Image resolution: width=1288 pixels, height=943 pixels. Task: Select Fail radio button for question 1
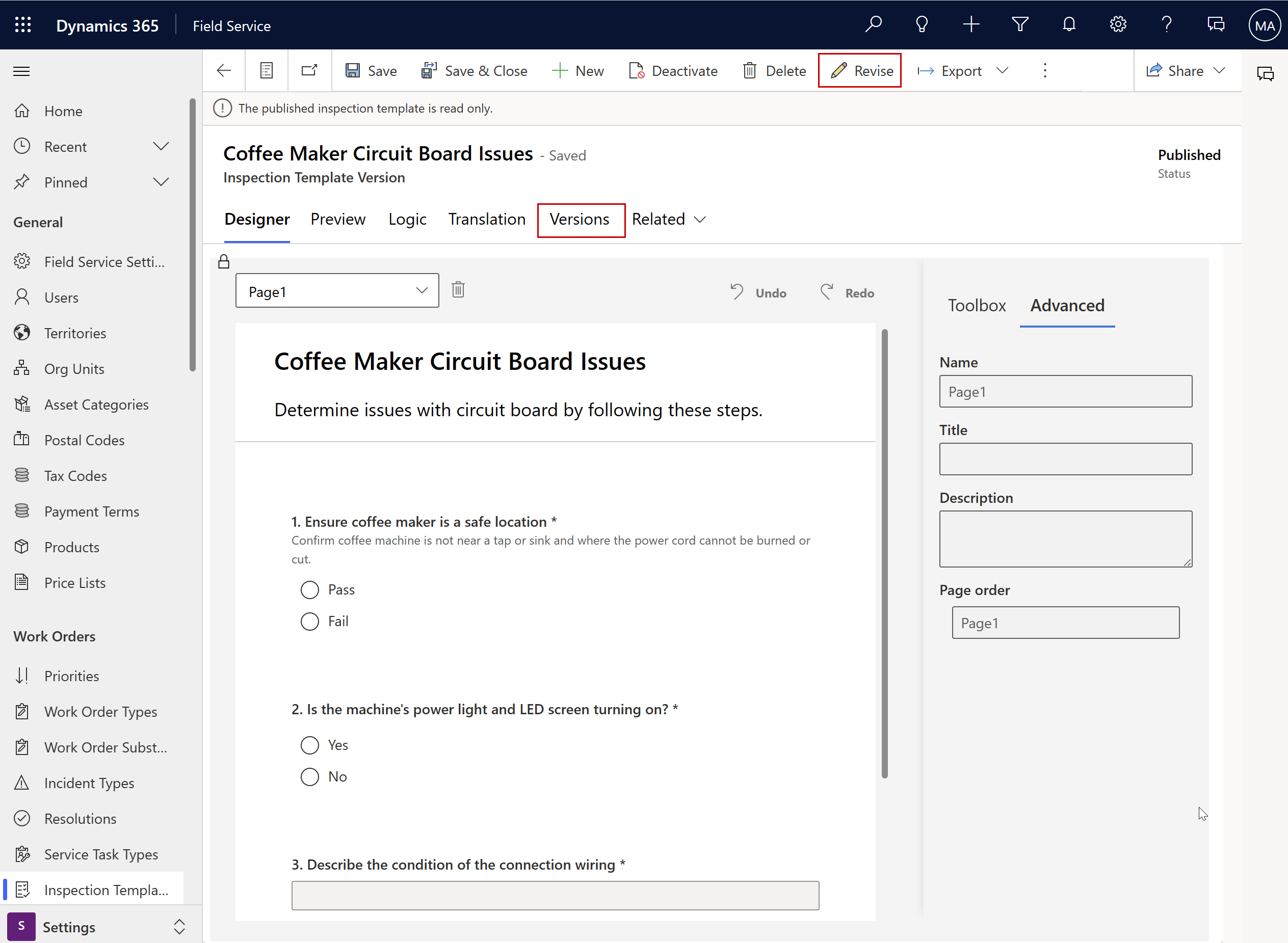click(x=311, y=621)
